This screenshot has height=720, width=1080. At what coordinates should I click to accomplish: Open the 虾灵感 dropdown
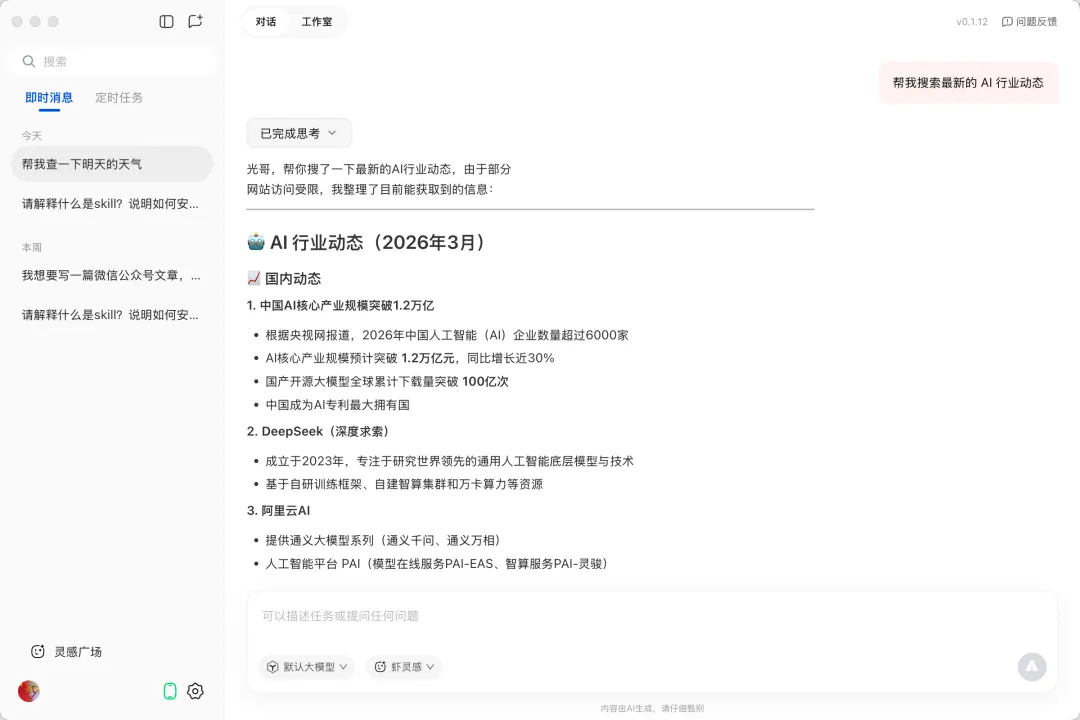coord(404,667)
